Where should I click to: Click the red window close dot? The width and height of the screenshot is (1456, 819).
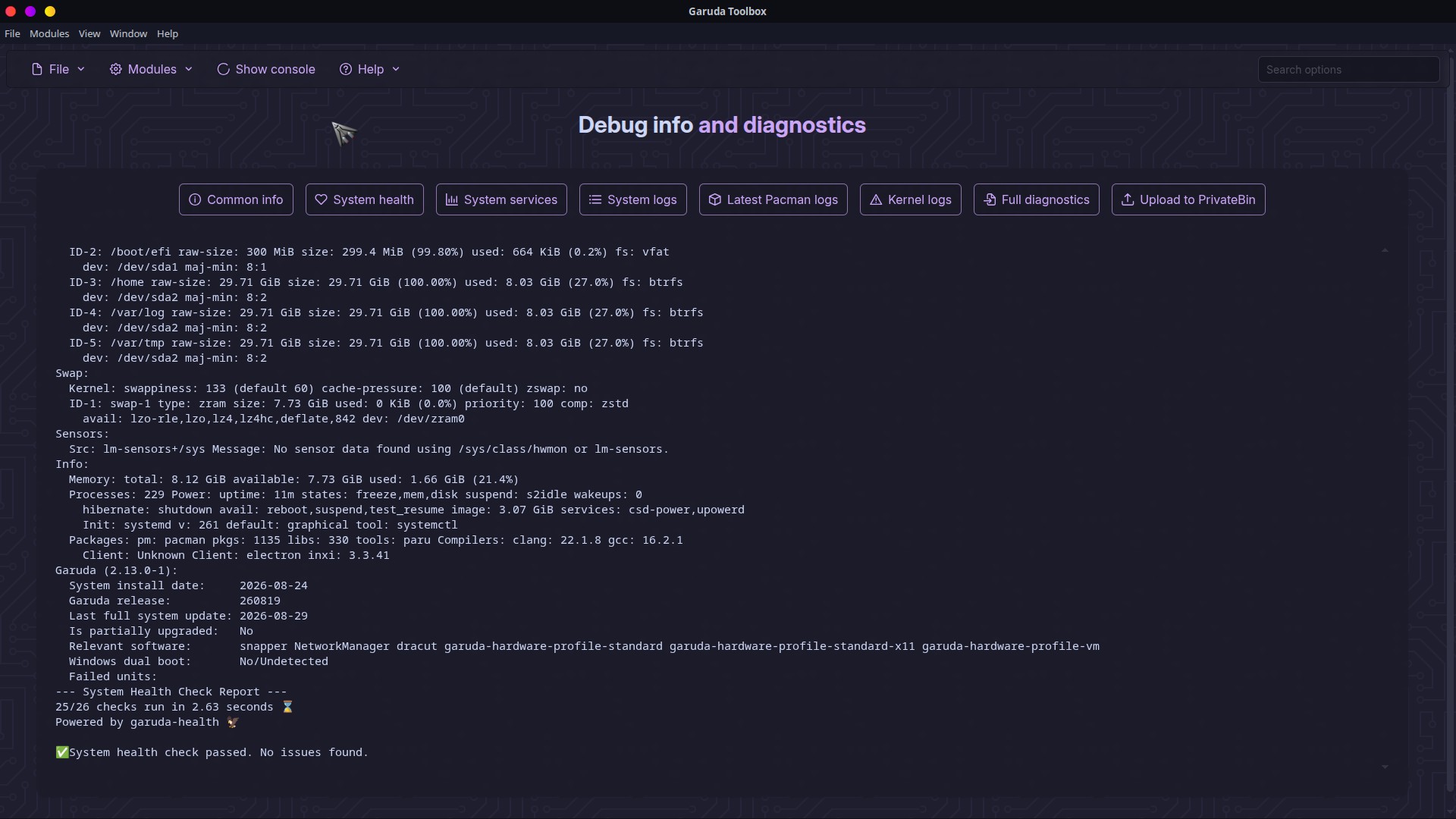(x=11, y=11)
